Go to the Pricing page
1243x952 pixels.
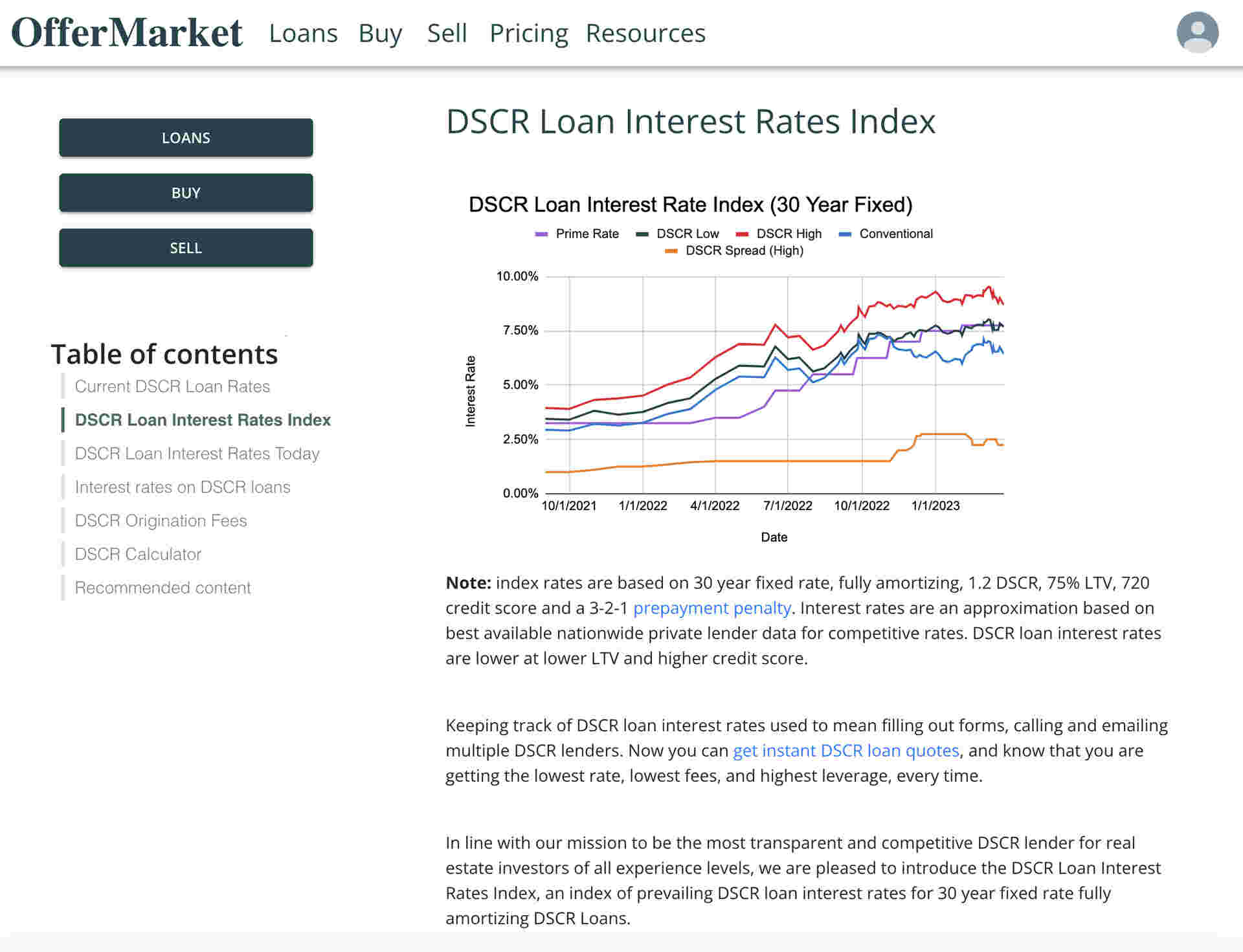click(x=528, y=33)
